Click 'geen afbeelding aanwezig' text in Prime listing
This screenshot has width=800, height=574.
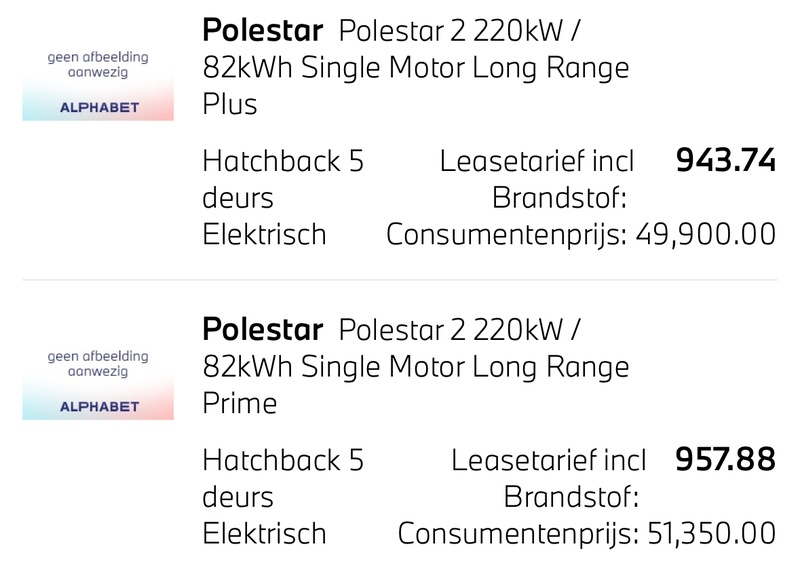tap(98, 363)
